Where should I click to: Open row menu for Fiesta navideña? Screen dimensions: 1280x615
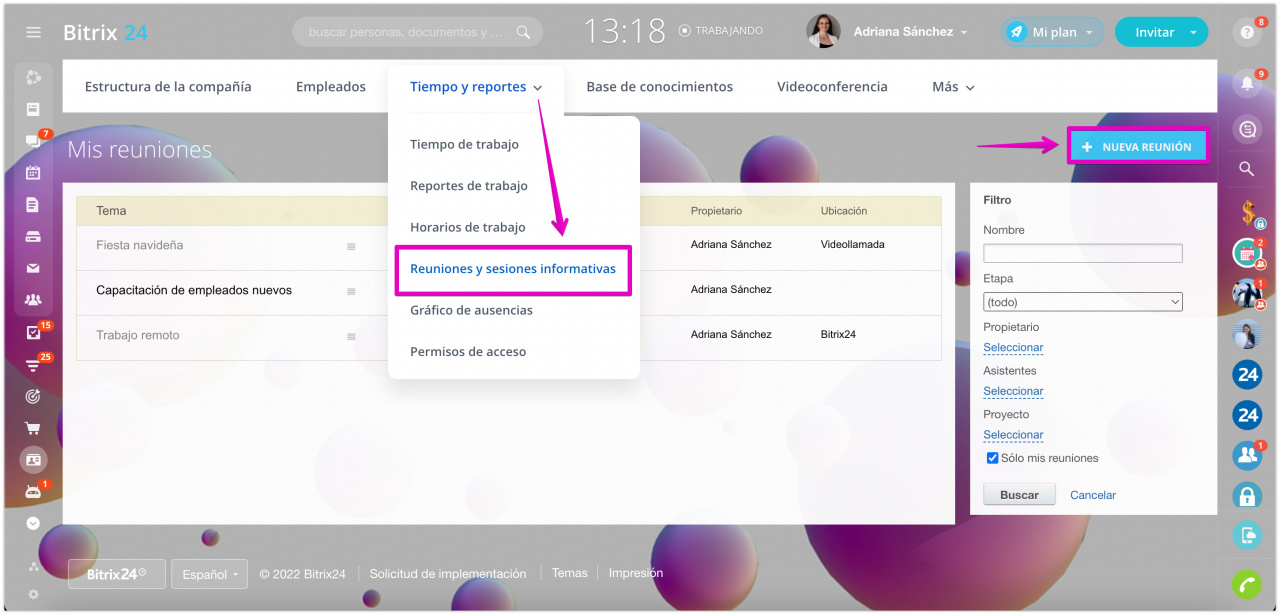coord(351,246)
